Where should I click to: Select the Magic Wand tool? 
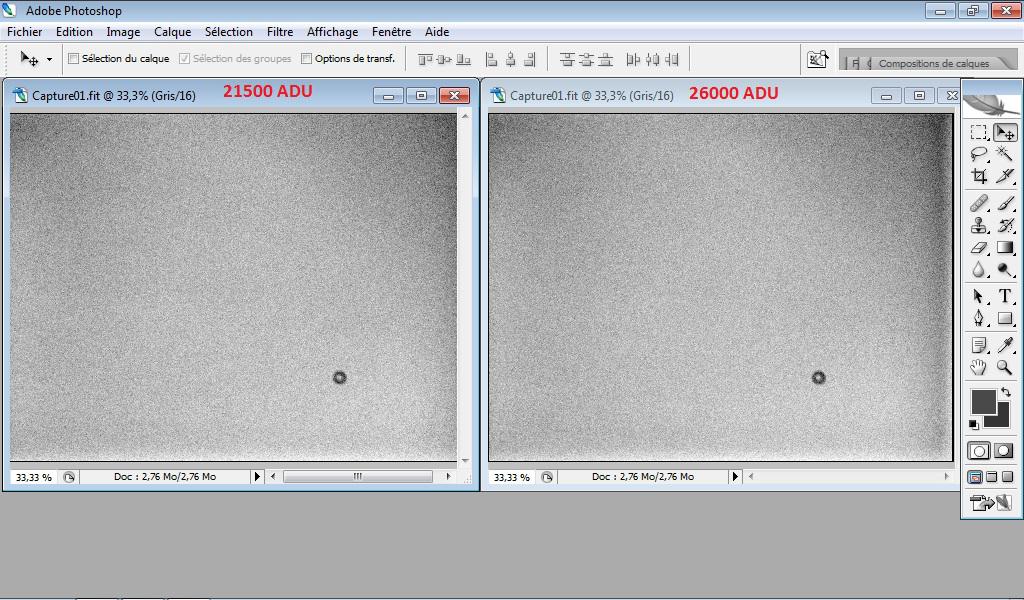(x=1004, y=154)
